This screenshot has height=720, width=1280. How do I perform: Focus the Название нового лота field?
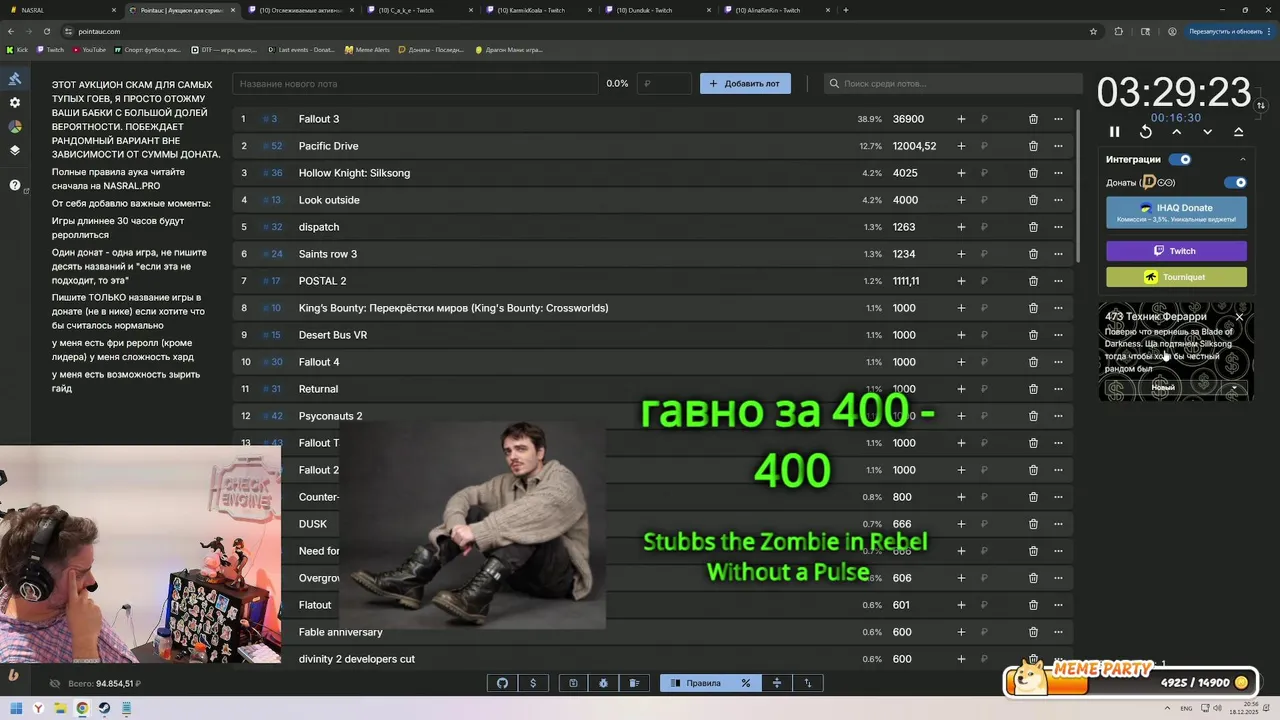(415, 84)
